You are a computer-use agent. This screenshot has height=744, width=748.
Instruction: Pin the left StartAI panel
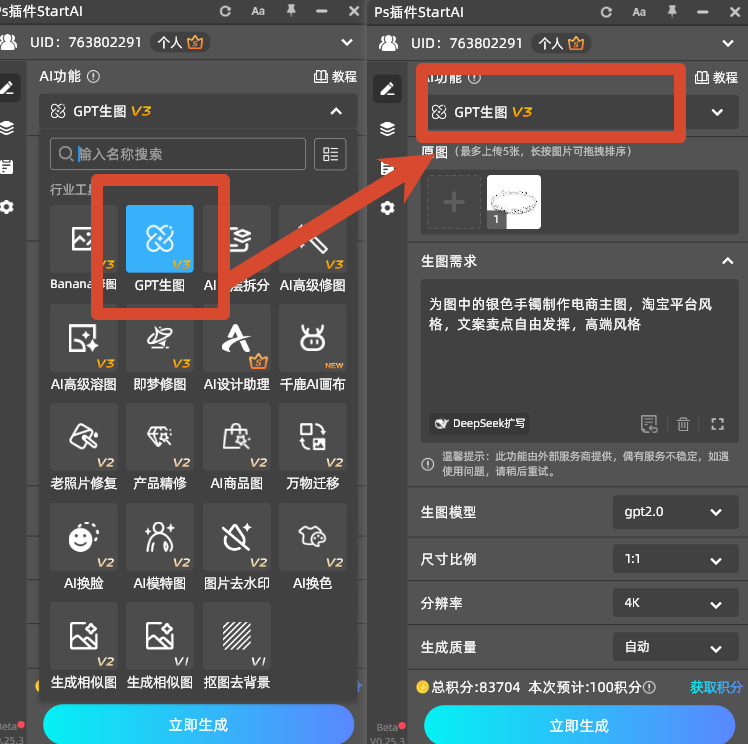click(x=291, y=10)
